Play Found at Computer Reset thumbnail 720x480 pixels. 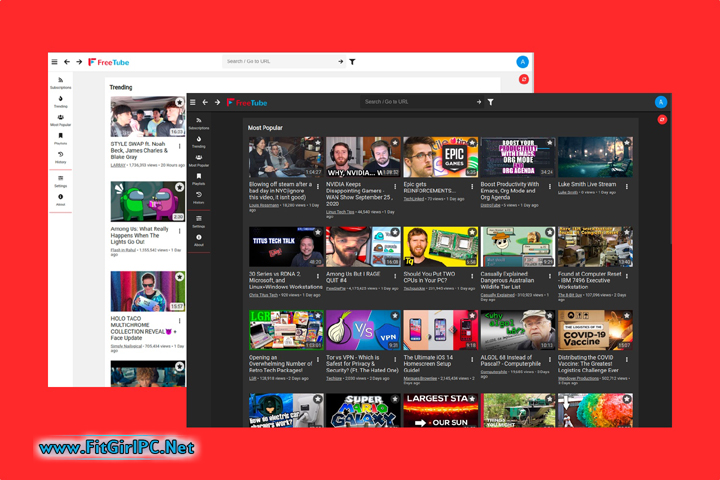point(595,247)
